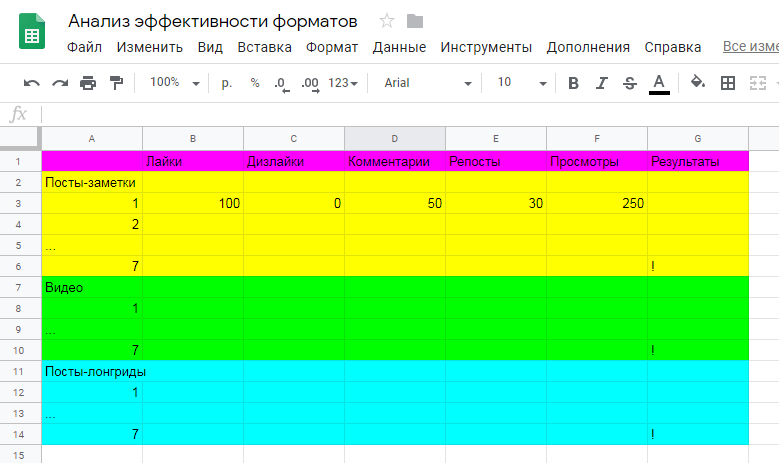
Task: Open the Формат menu
Action: (332, 47)
